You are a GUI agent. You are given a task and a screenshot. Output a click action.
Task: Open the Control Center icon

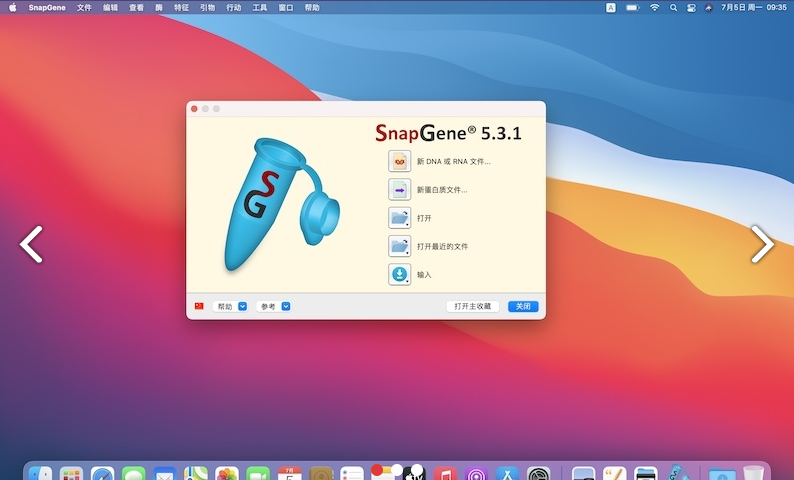tap(691, 8)
